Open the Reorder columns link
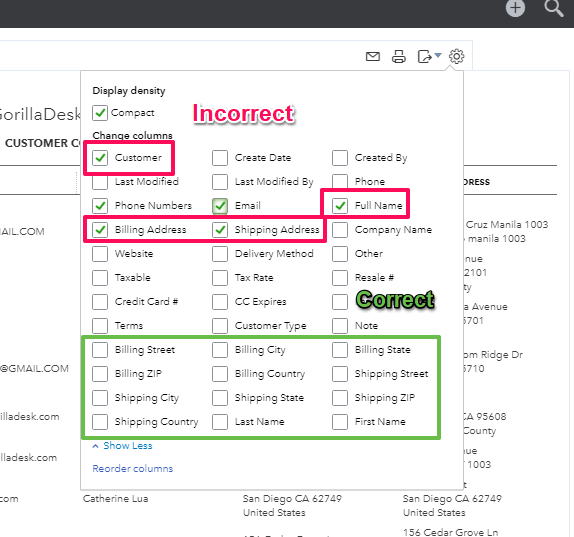Screen dimensions: 574x537 [x=133, y=469]
